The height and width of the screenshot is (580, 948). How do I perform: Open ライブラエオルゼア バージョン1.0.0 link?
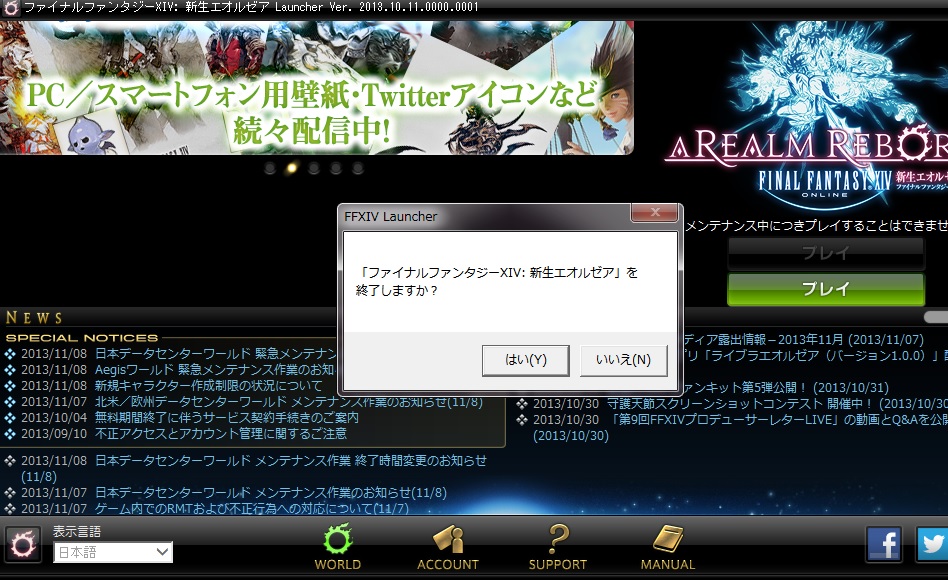(x=816, y=356)
